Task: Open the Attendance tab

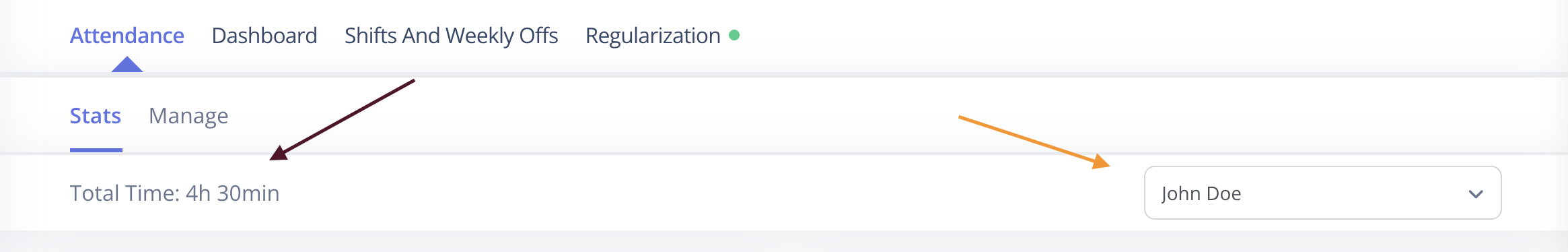Action: coord(127,35)
